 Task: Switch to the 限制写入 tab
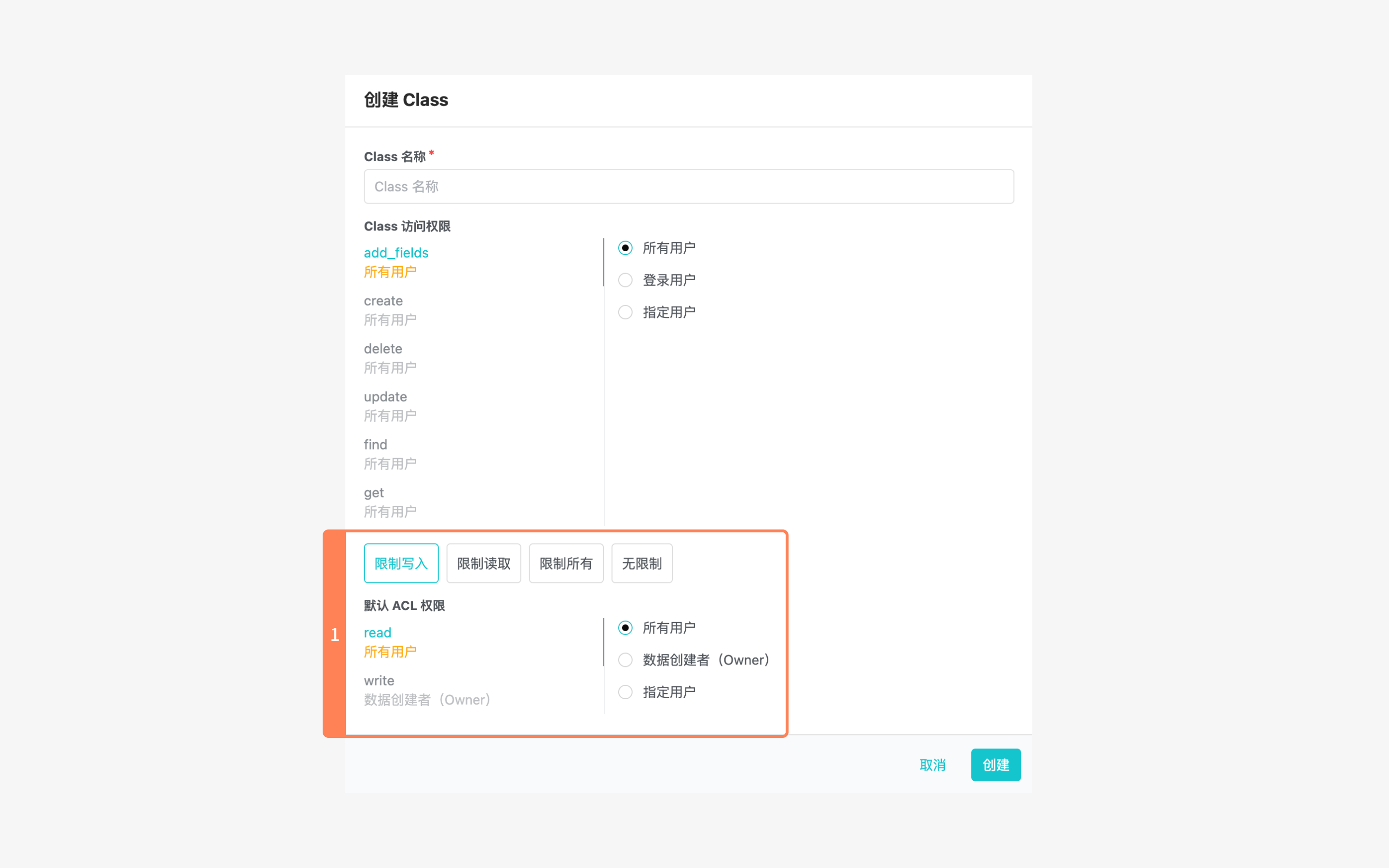401,563
